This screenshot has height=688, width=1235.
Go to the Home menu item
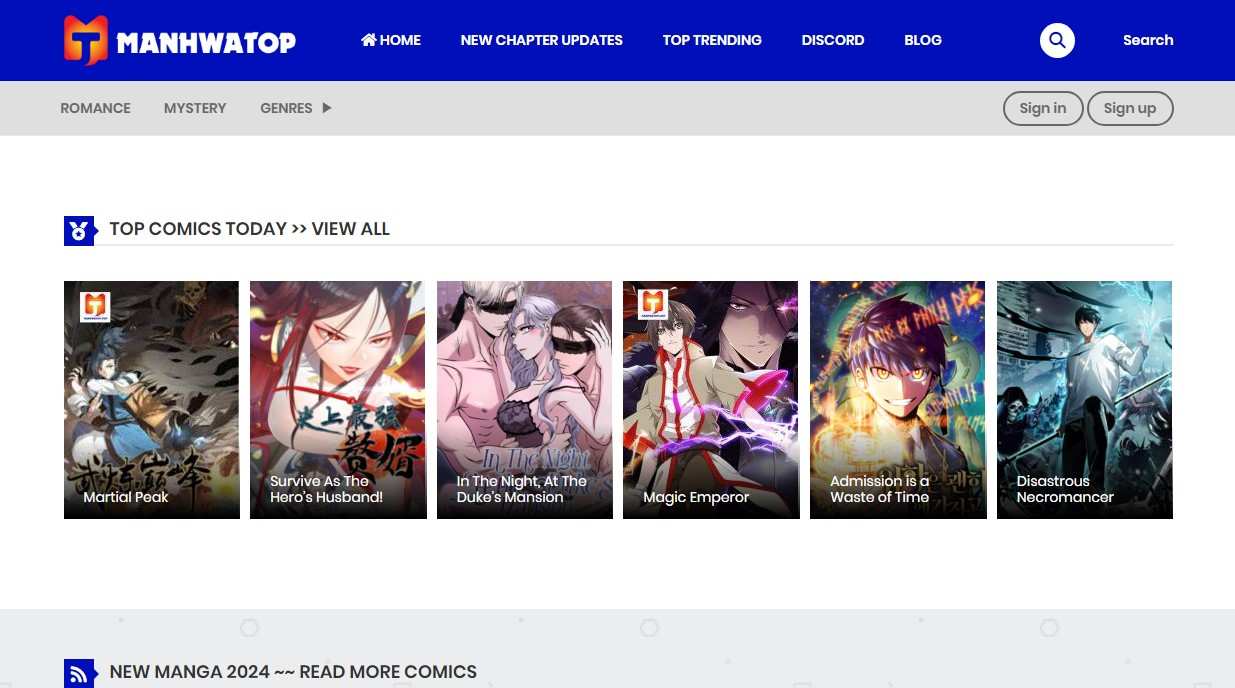tap(391, 40)
